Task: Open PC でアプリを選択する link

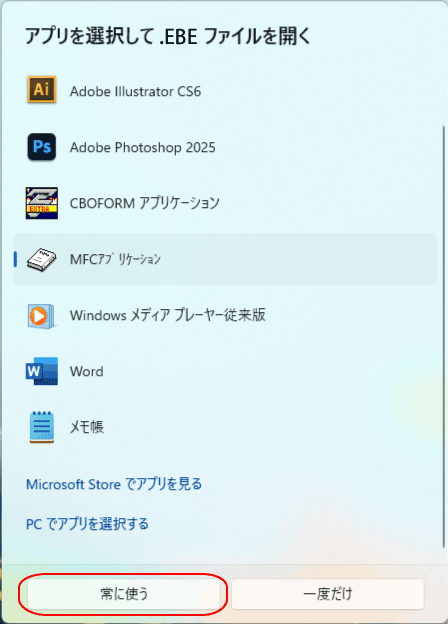Action: click(x=87, y=524)
